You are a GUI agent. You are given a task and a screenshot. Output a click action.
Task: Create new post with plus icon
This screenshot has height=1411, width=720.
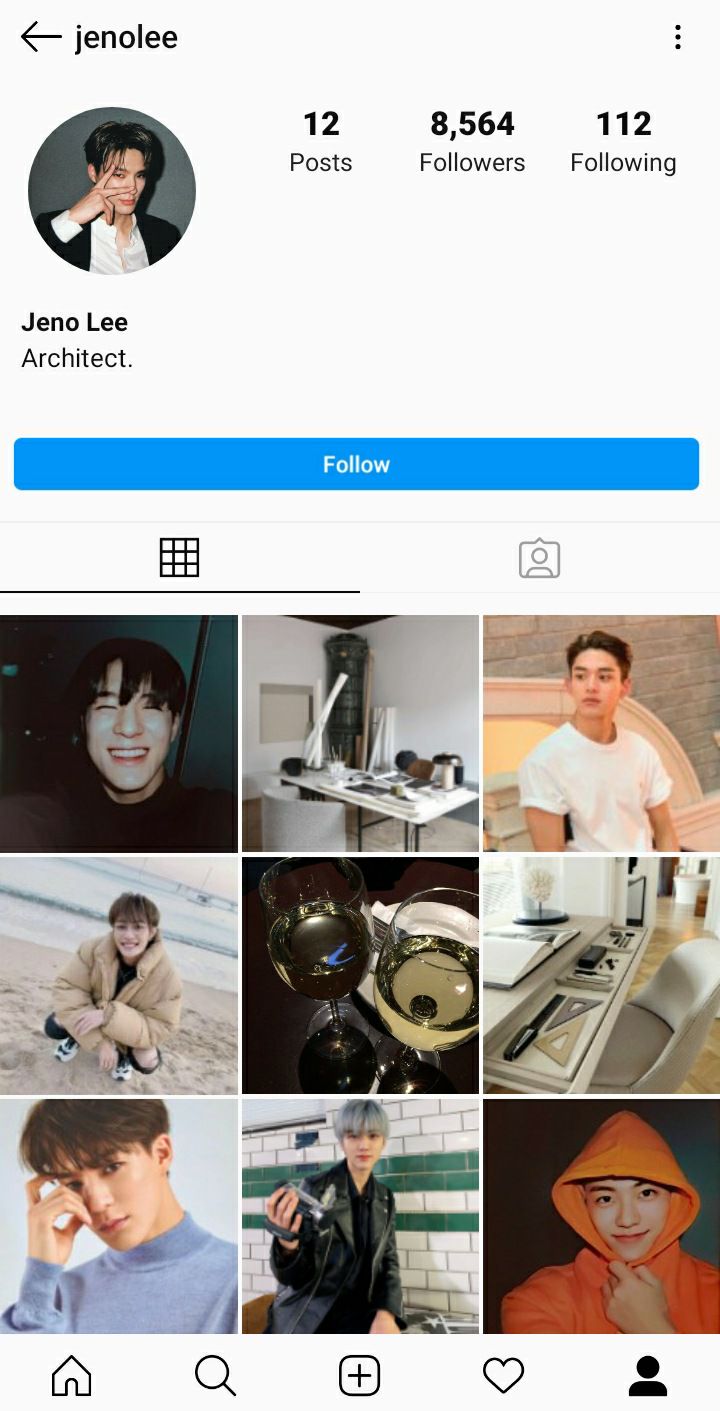point(359,1376)
